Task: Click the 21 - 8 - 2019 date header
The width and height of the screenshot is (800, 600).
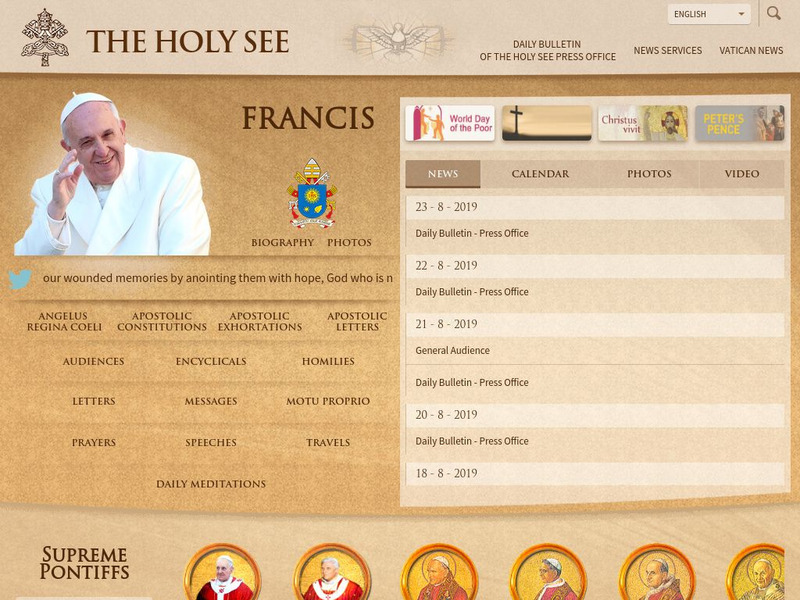Action: (x=595, y=324)
